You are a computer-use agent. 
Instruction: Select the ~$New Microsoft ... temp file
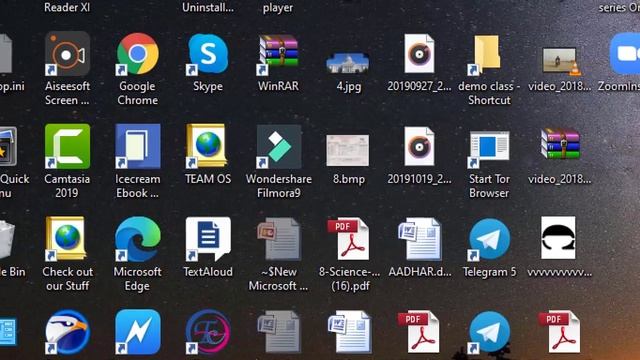point(280,239)
